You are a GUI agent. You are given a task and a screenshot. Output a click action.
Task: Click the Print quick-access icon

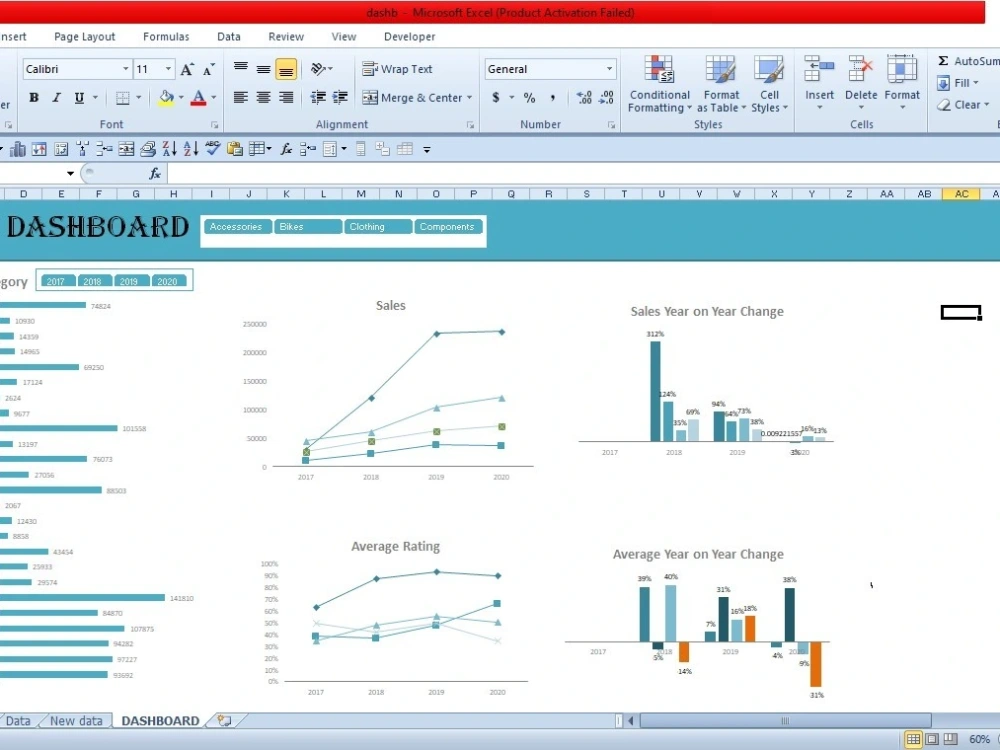(x=148, y=149)
